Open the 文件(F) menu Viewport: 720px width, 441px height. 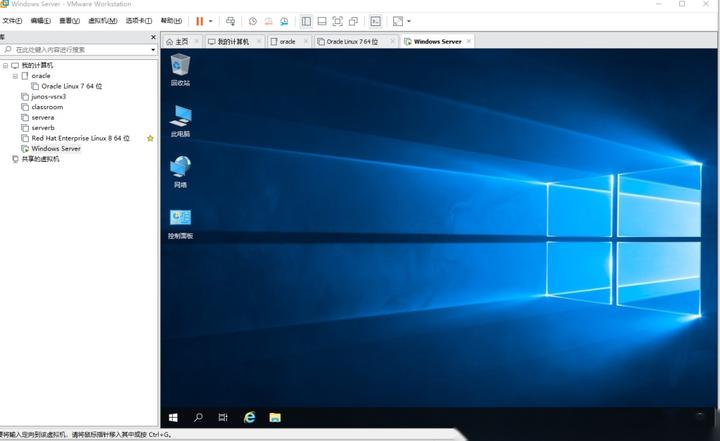pos(12,21)
